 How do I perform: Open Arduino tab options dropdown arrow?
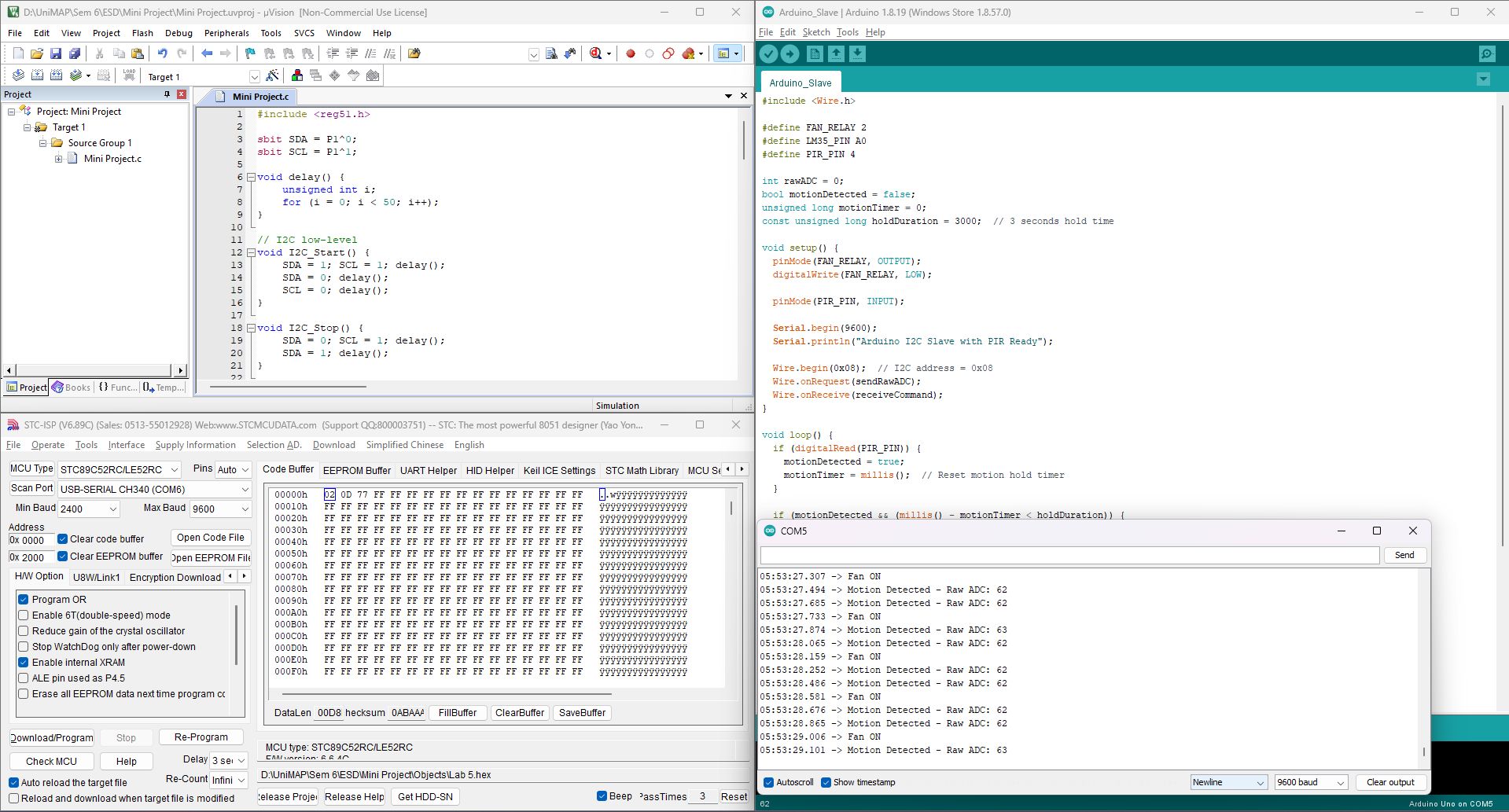tap(1483, 79)
